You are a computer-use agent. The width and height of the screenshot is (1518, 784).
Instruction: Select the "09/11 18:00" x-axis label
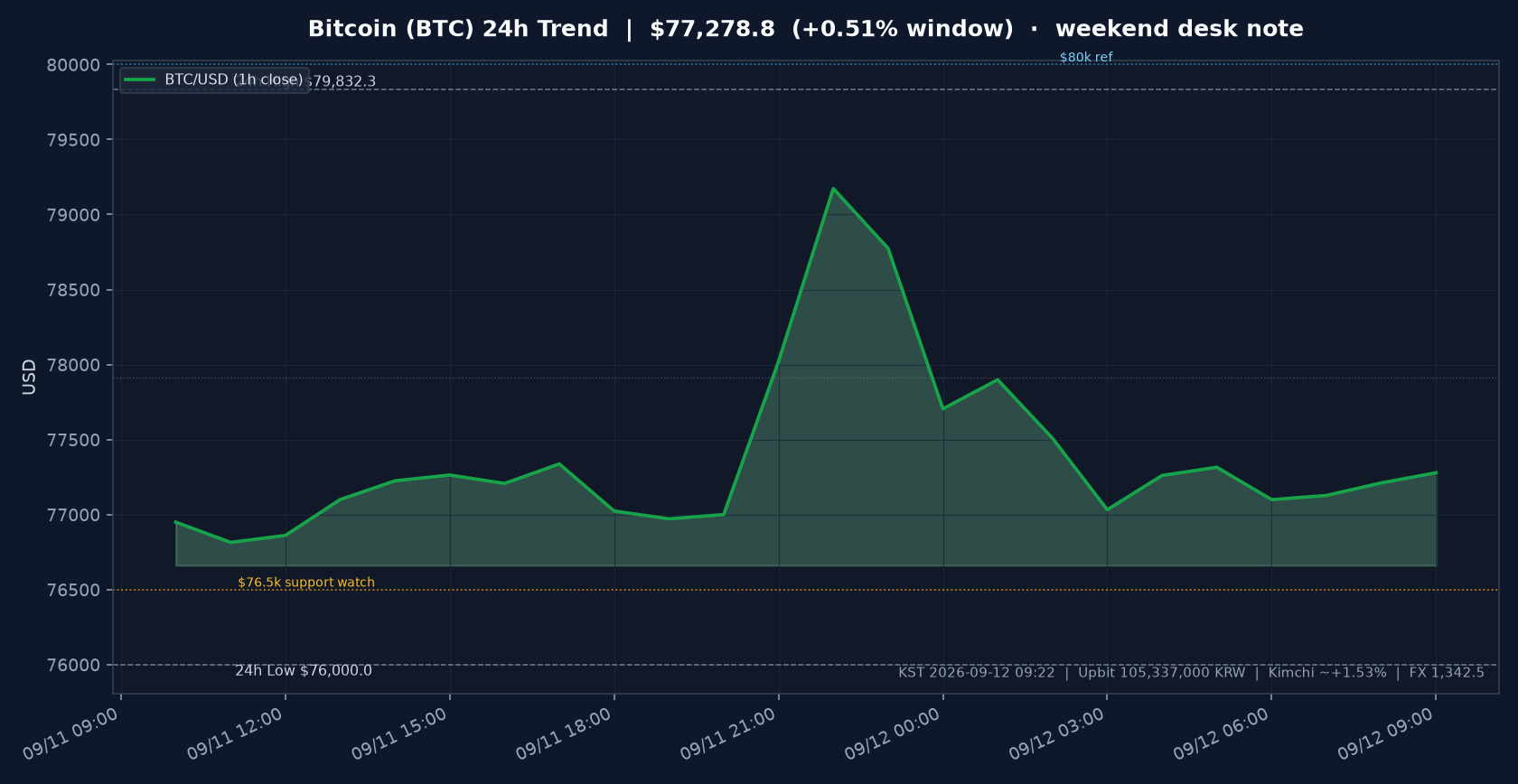tap(564, 733)
